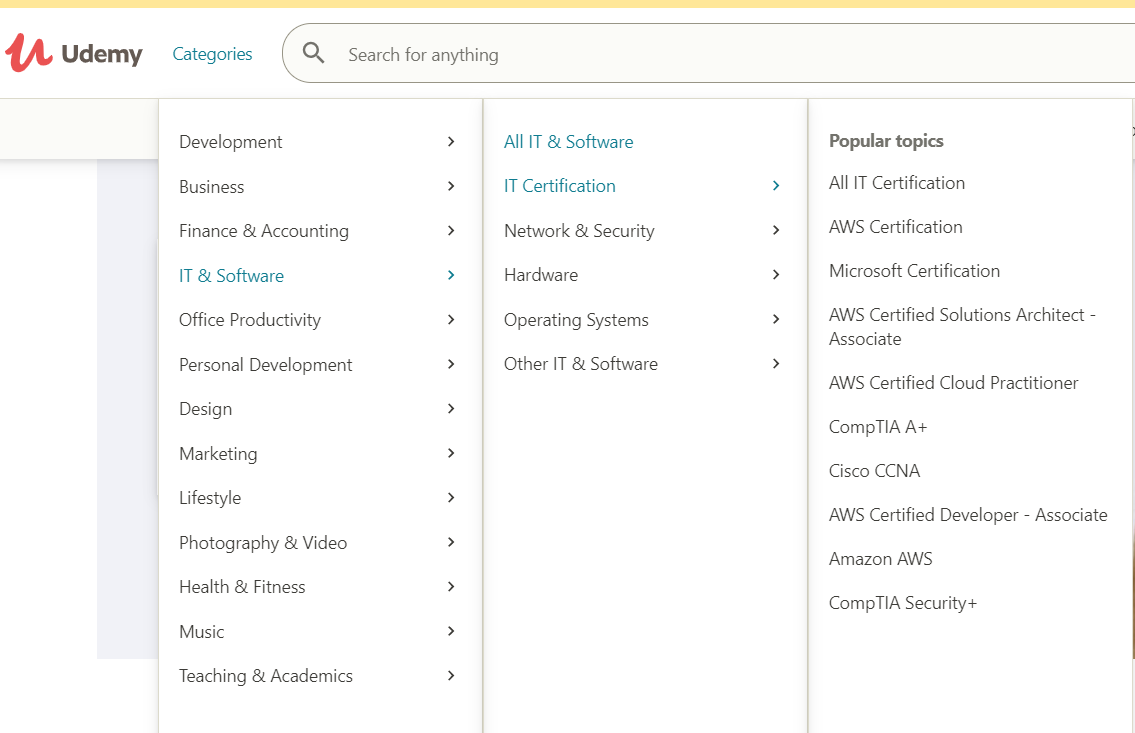The height and width of the screenshot is (733, 1135).
Task: Open All IT Certification topic
Action: [x=897, y=183]
